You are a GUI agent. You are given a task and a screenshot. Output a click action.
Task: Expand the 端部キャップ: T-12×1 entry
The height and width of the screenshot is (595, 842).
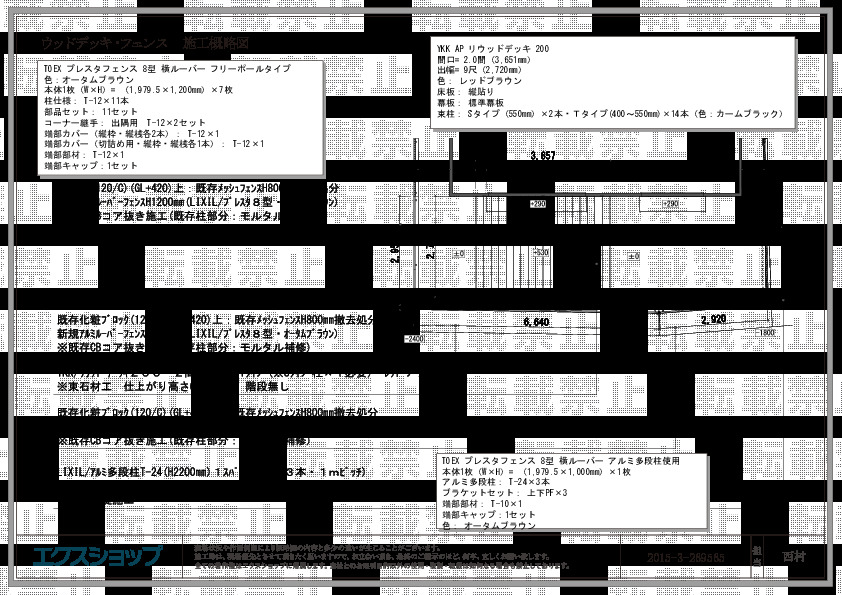coord(90,165)
